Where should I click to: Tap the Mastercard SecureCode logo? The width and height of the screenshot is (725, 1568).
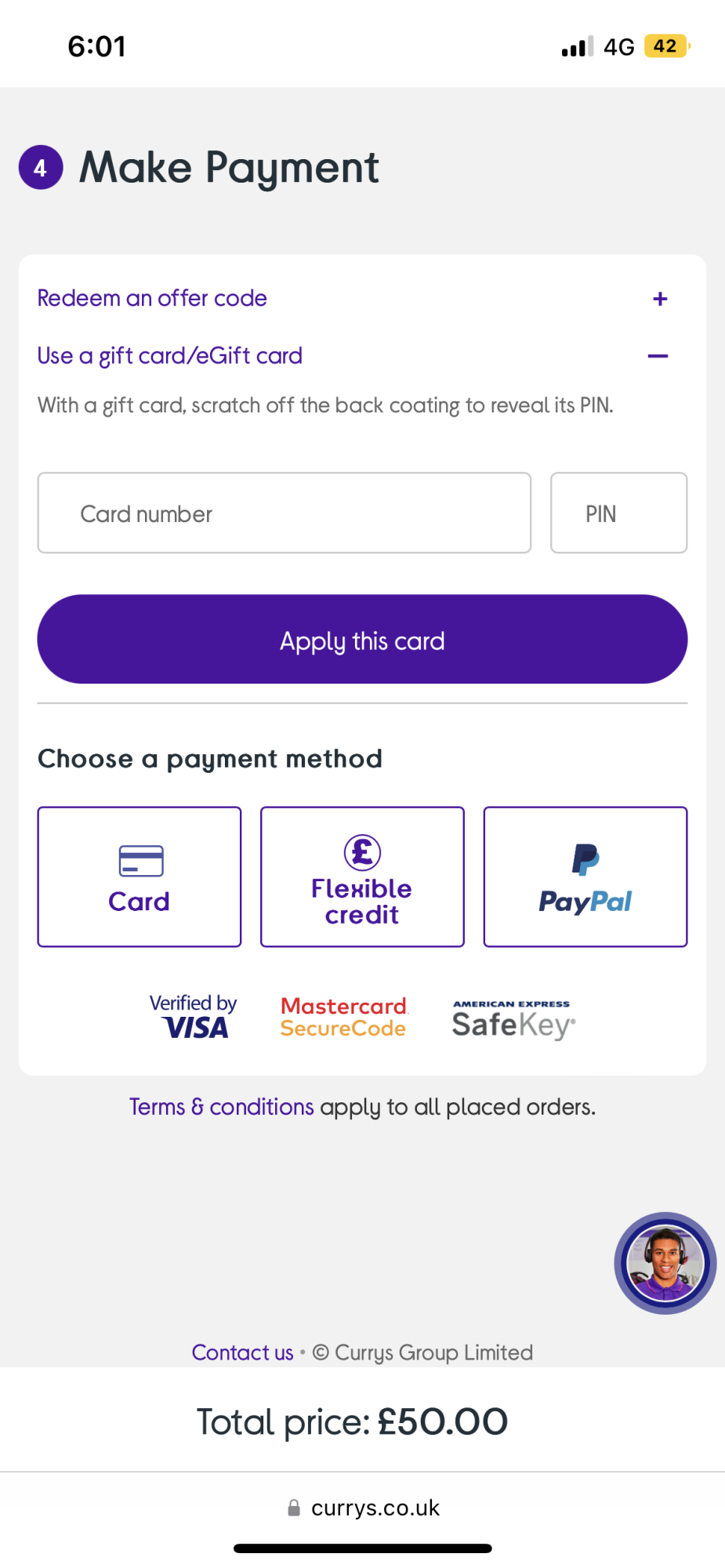[x=344, y=1017]
